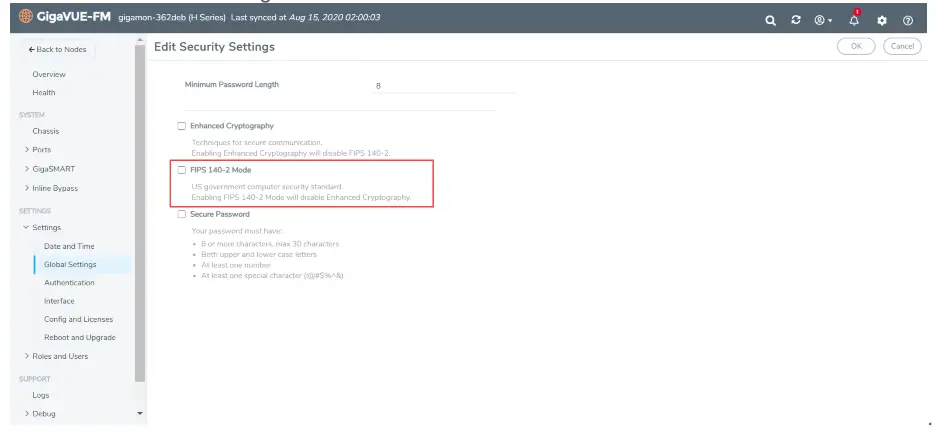Expand the Debug section
Screen dimensions: 945x438
click(27, 413)
